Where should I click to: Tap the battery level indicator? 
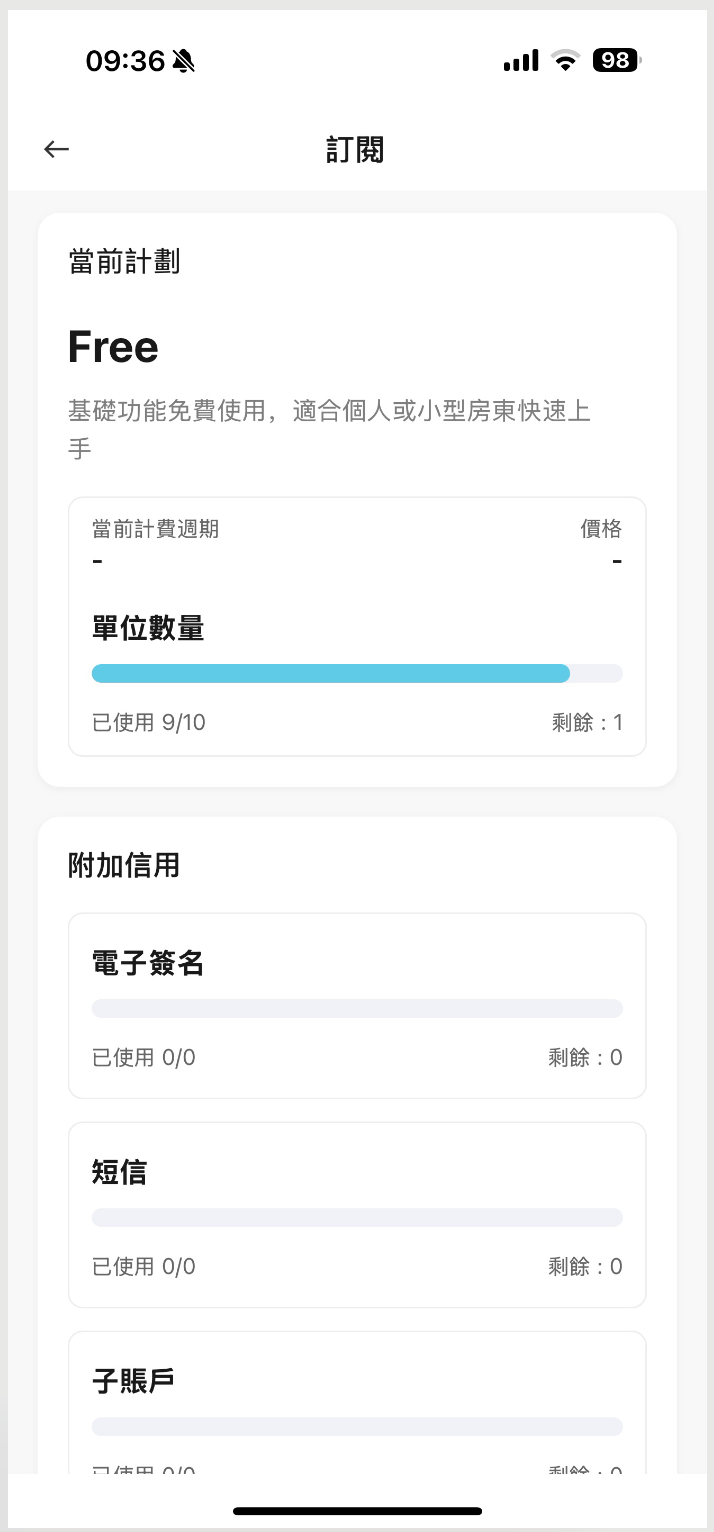point(616,61)
